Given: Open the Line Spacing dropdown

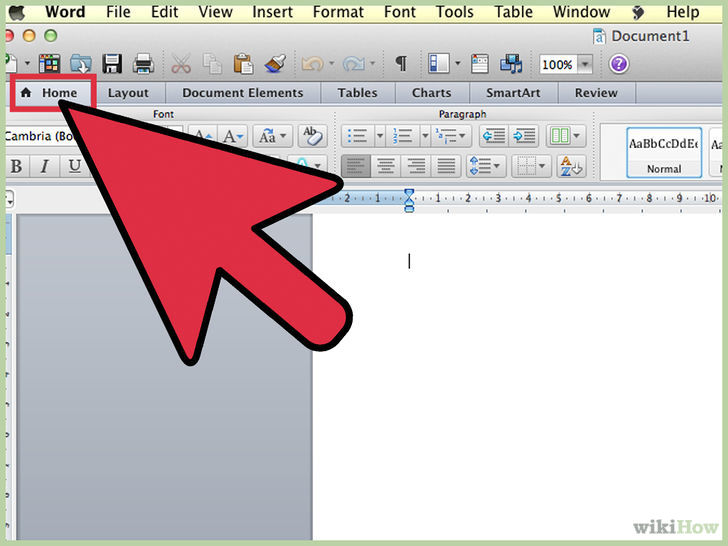Looking at the screenshot, I should [485, 166].
